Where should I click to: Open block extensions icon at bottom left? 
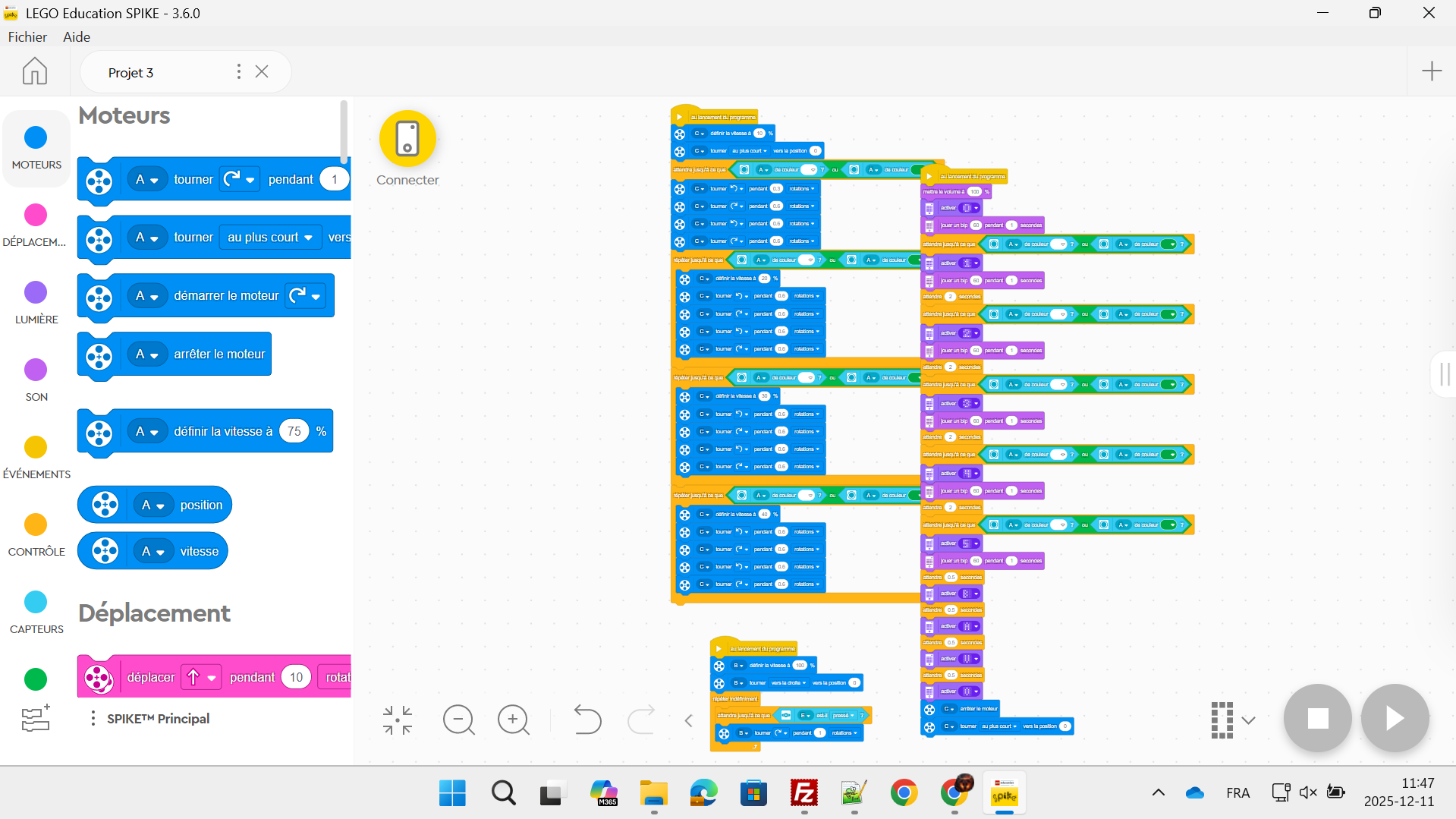point(36,718)
